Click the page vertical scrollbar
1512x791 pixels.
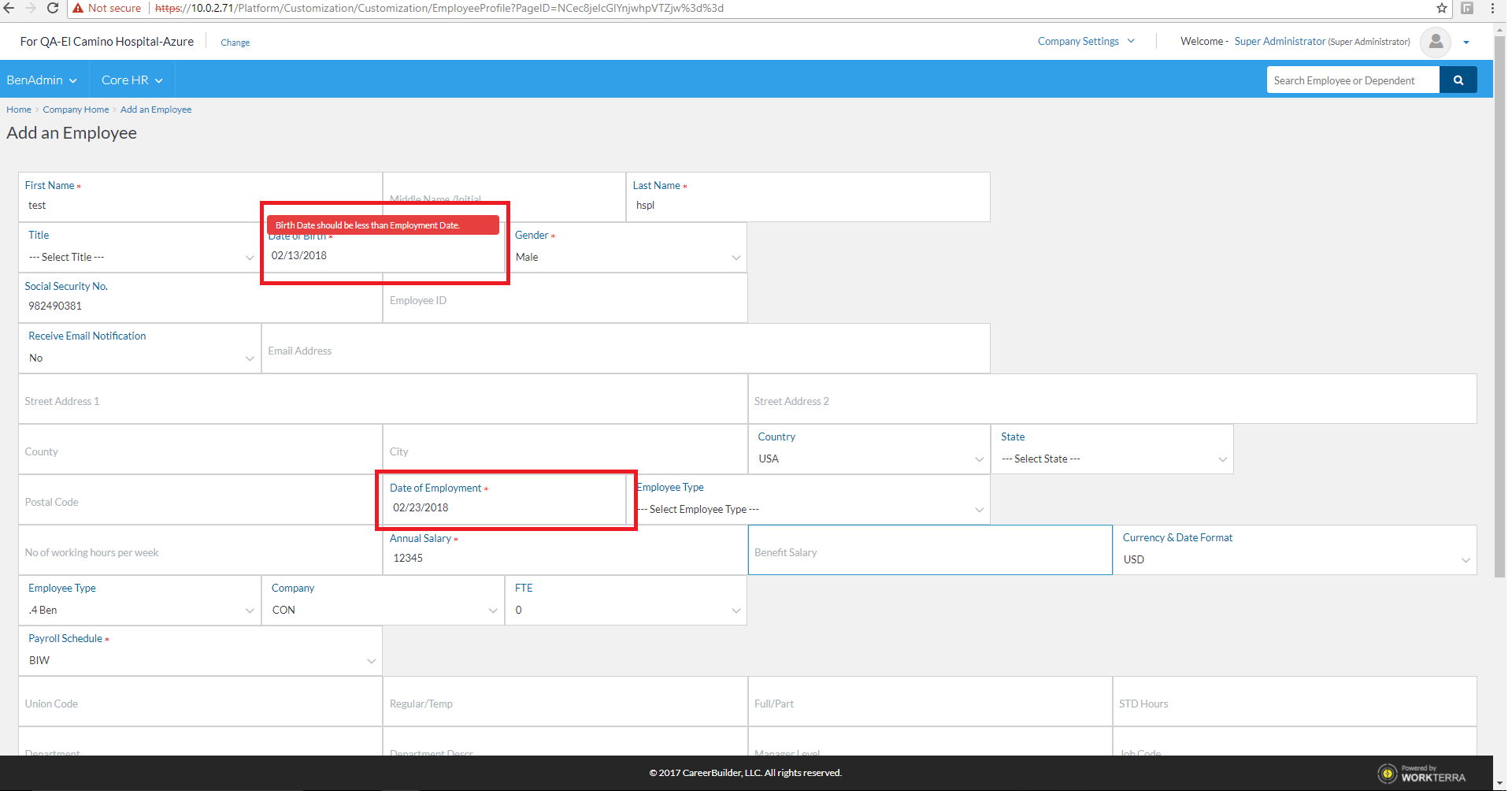1499,315
